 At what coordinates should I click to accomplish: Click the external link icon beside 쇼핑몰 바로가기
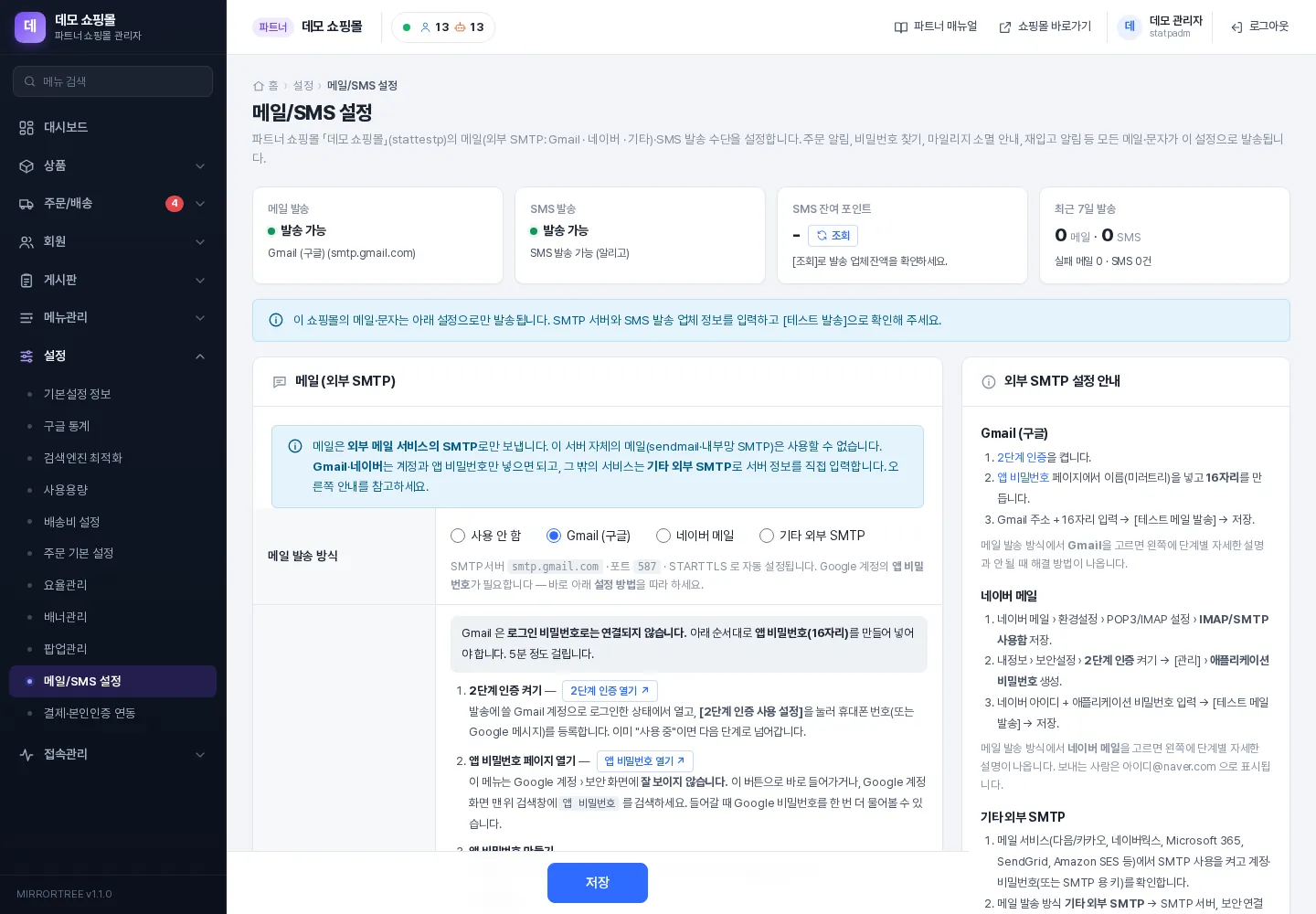click(1005, 27)
